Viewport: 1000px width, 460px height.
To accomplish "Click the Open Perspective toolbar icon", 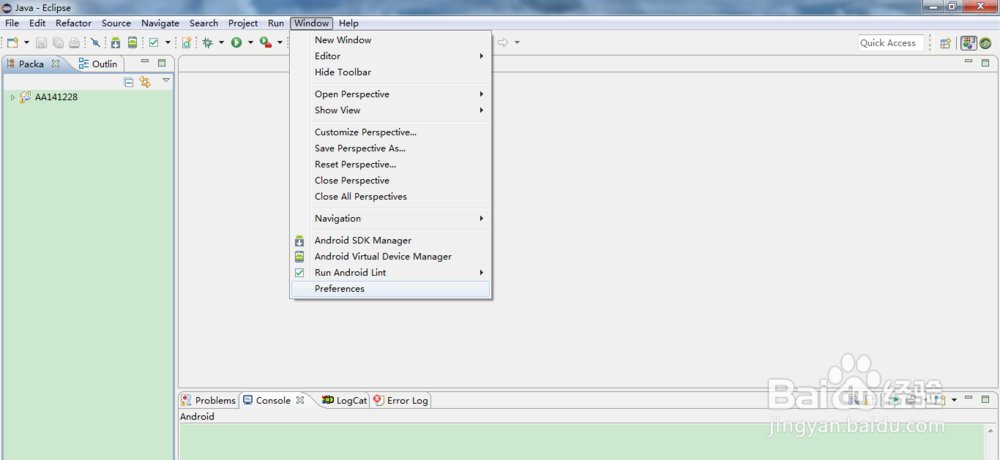I will point(946,43).
